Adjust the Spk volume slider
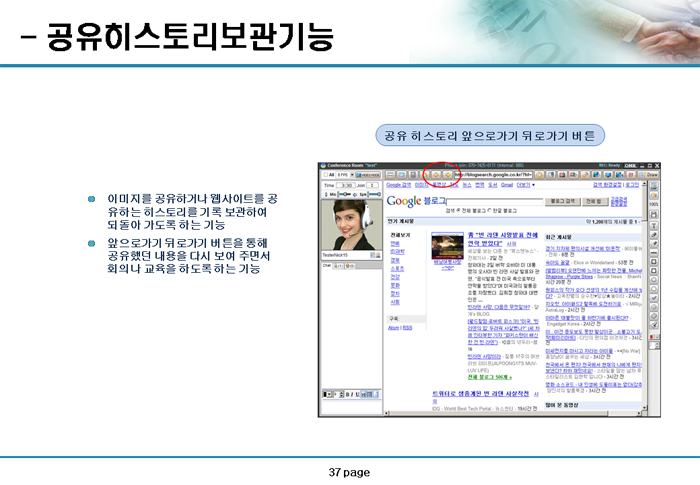 tap(374, 194)
